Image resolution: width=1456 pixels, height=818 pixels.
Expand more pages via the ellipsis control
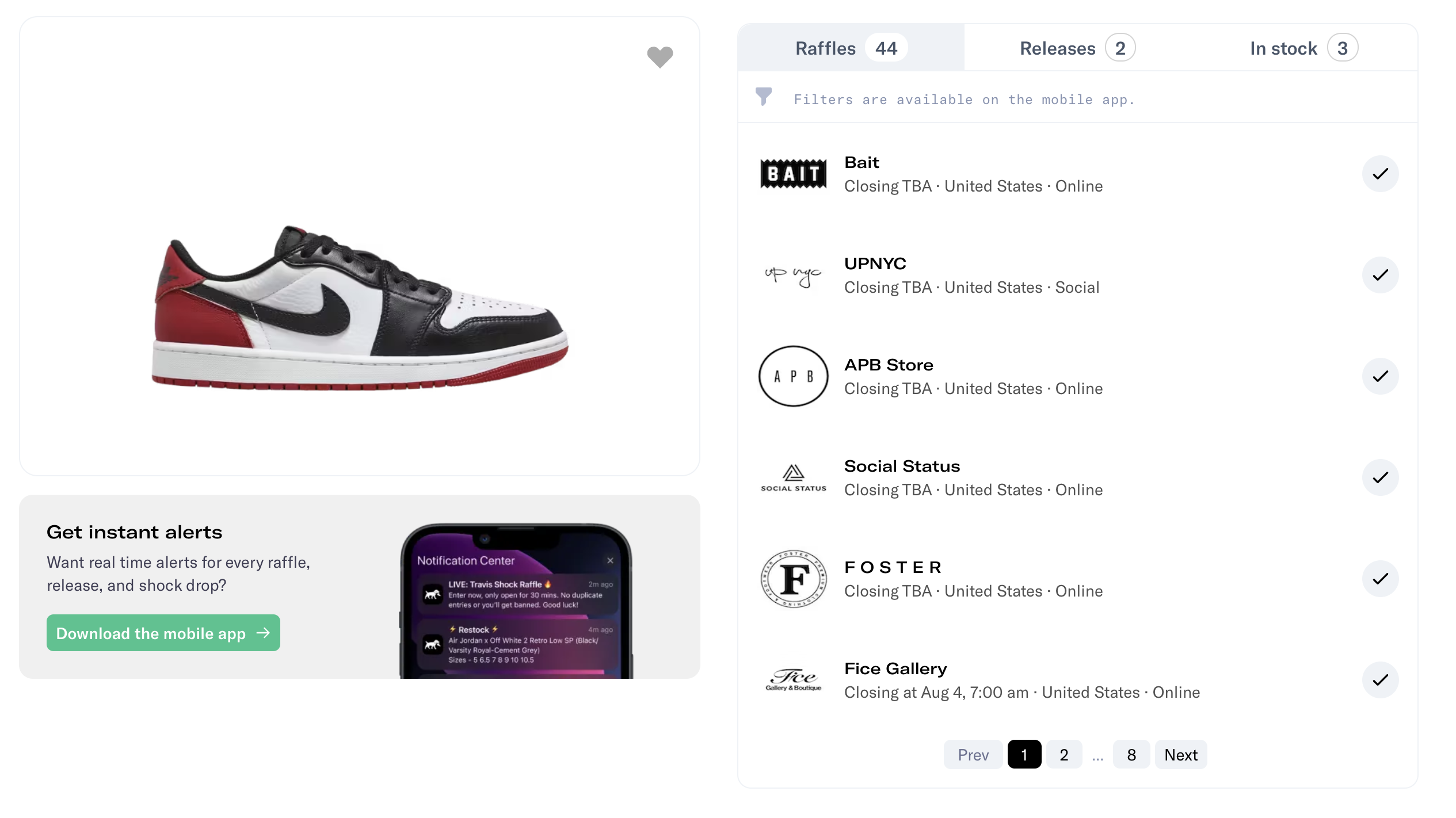pos(1097,754)
